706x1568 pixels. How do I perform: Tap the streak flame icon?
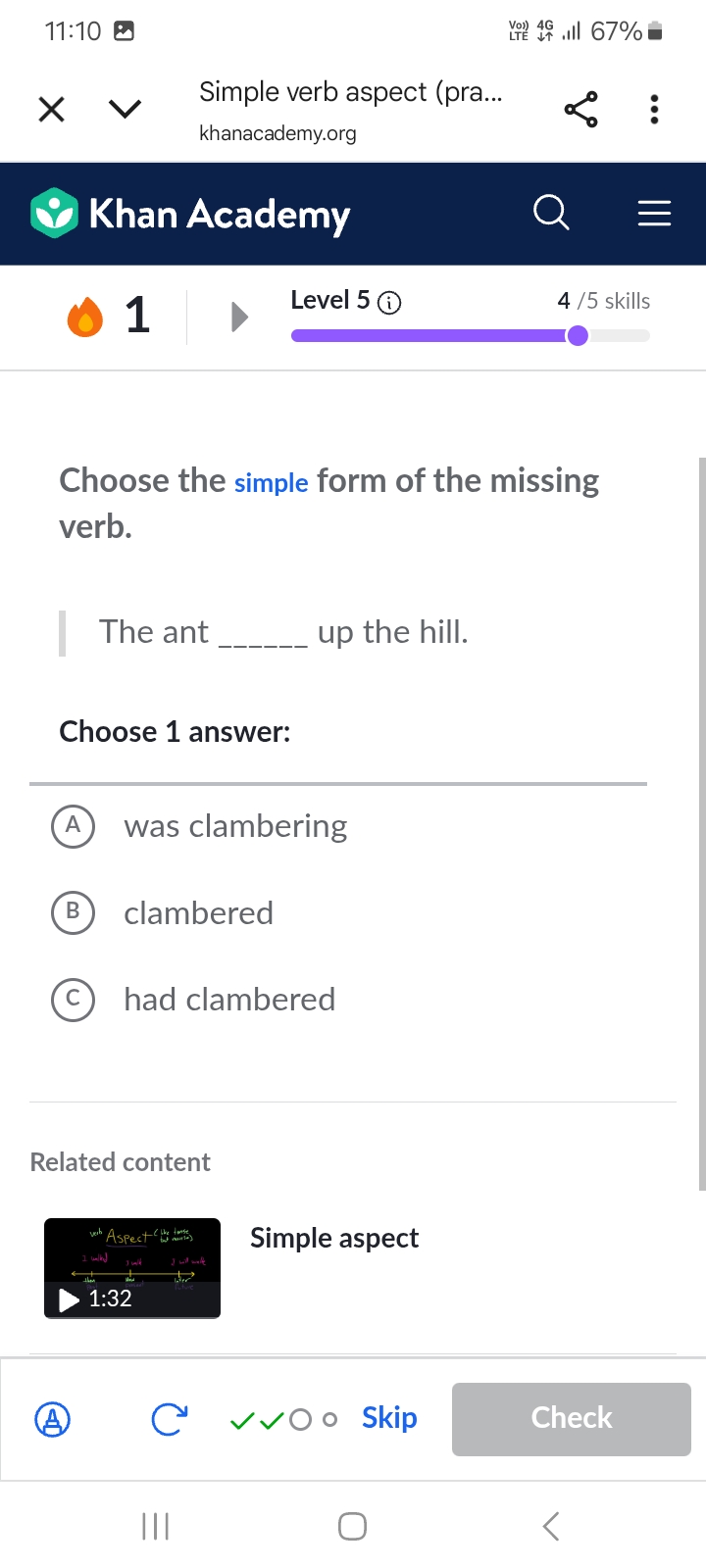[x=85, y=317]
